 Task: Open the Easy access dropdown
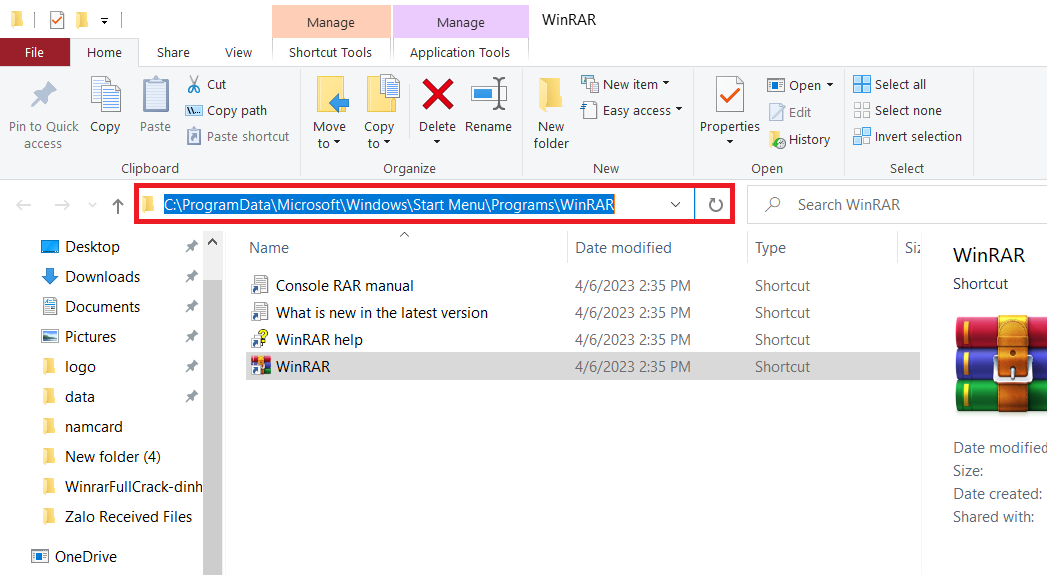632,110
